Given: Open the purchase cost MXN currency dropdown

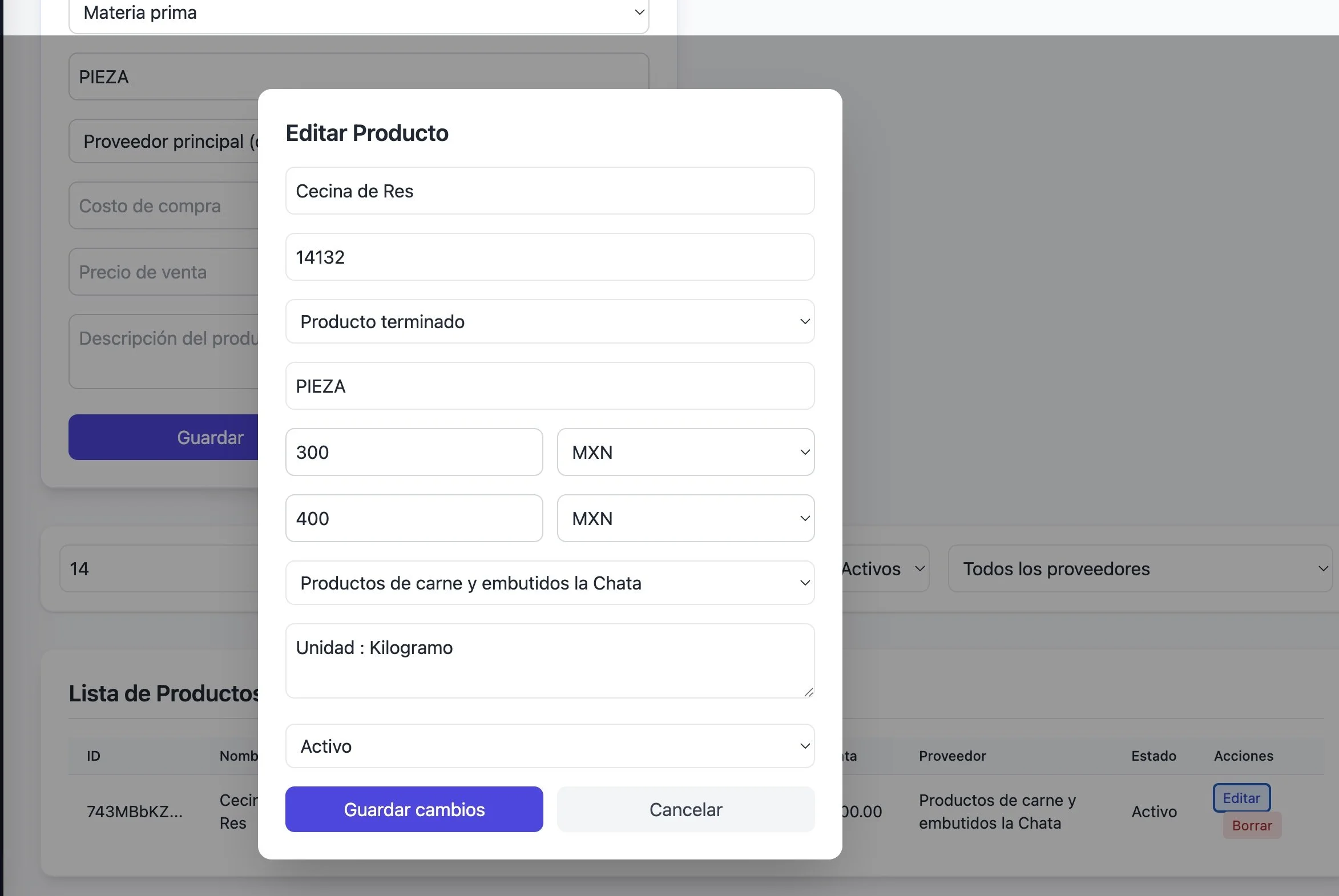Looking at the screenshot, I should coord(685,452).
